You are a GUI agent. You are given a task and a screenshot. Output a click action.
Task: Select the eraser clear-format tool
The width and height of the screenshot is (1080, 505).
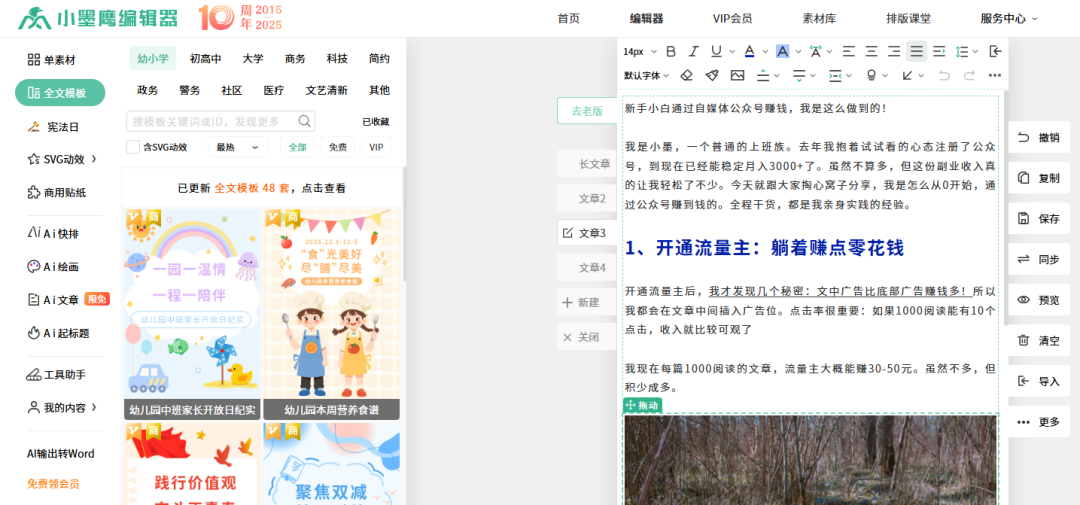pos(686,75)
